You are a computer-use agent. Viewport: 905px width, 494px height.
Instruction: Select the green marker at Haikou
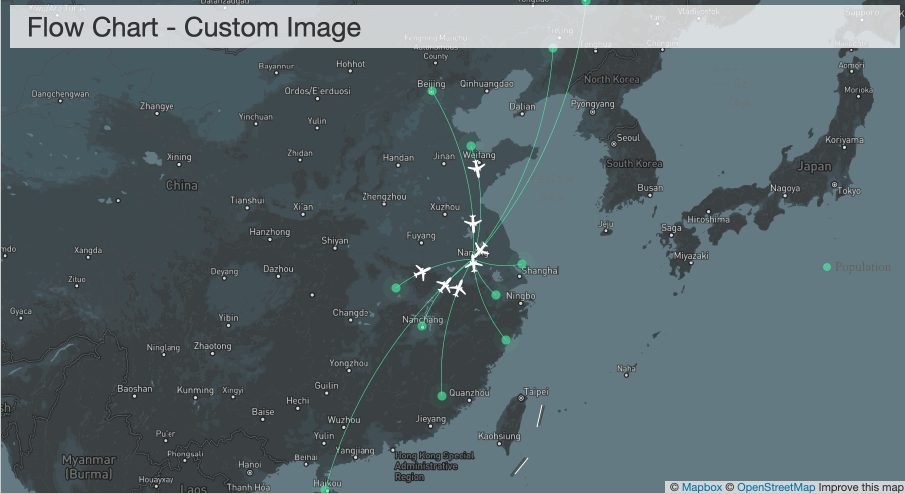[325, 490]
